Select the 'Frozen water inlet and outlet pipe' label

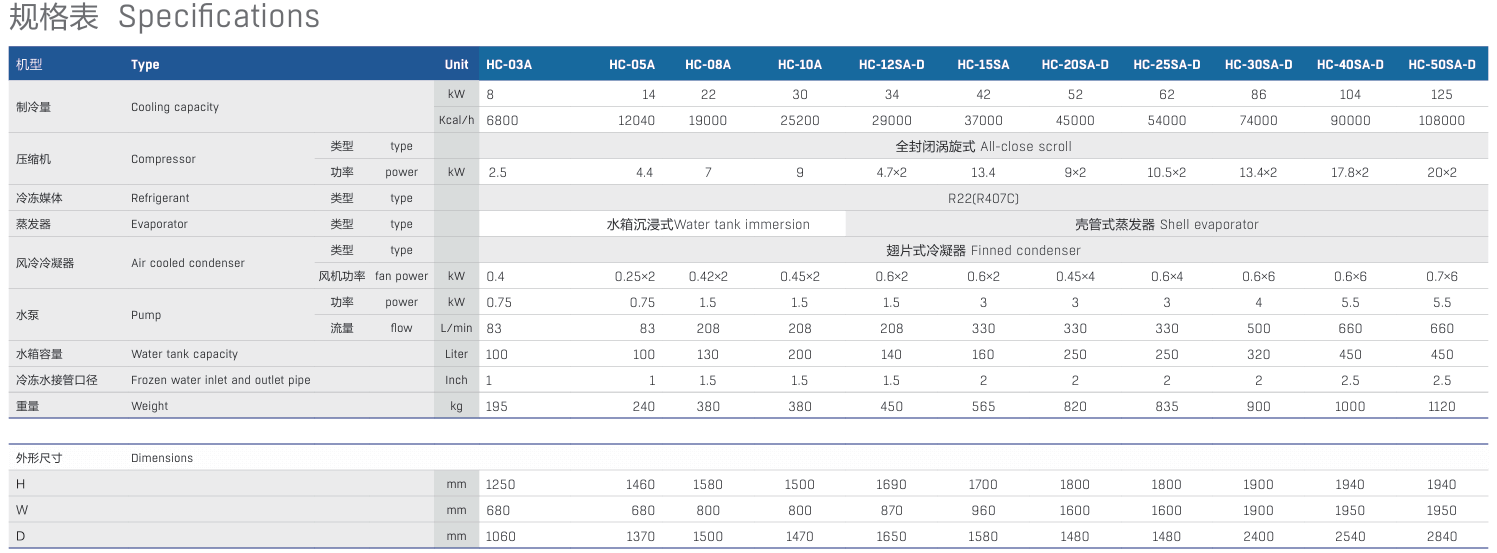(221, 380)
